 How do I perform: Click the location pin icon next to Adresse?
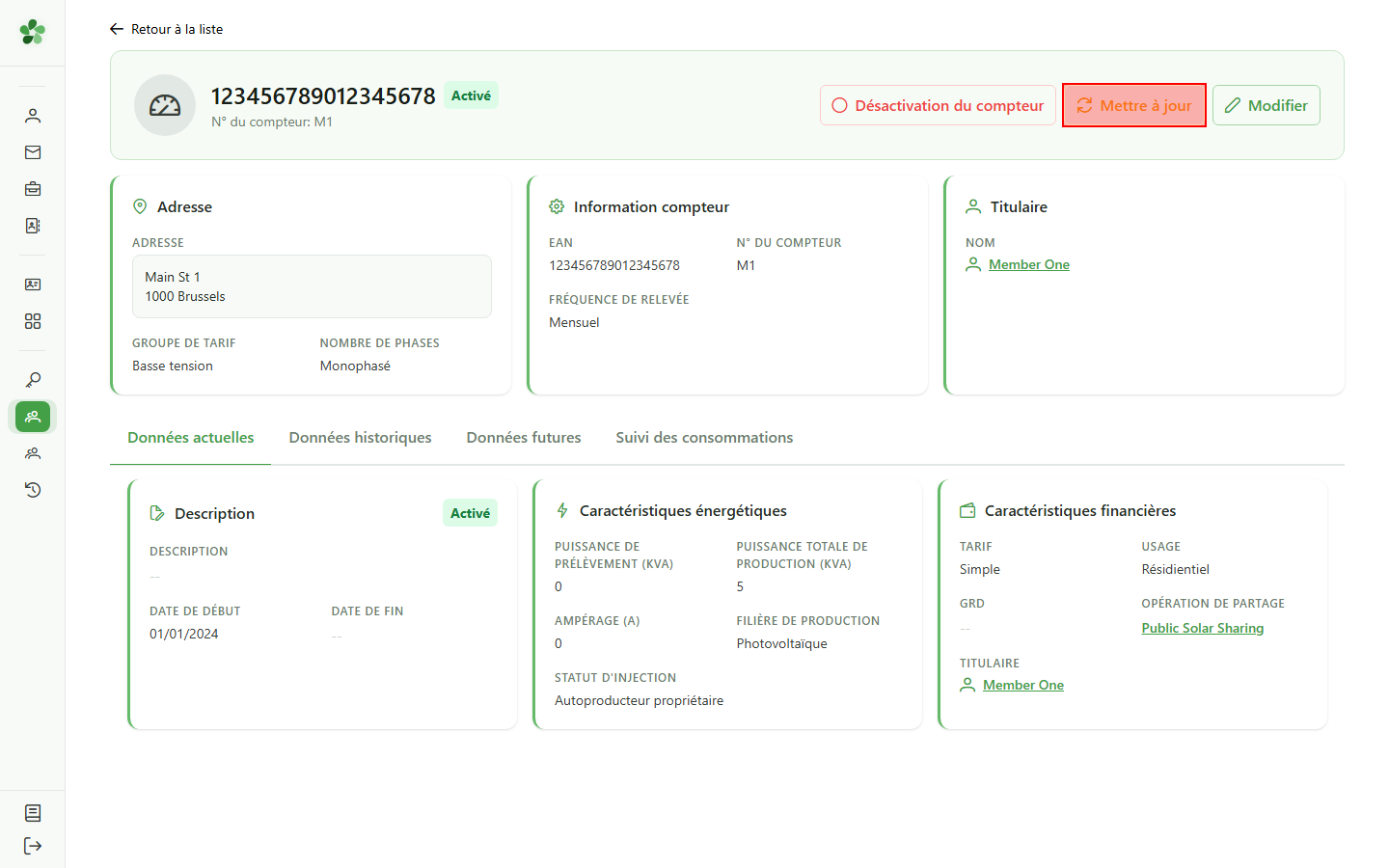pyautogui.click(x=140, y=206)
